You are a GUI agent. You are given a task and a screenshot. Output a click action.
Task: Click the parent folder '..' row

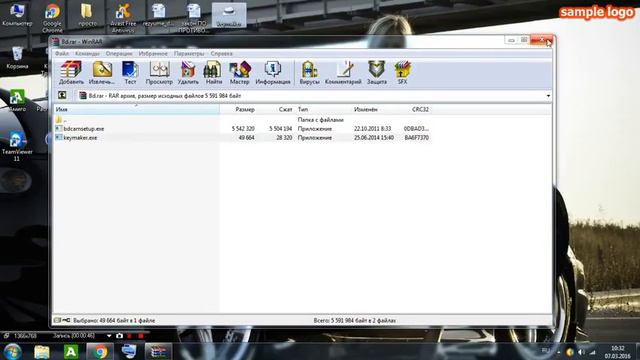coord(242,120)
